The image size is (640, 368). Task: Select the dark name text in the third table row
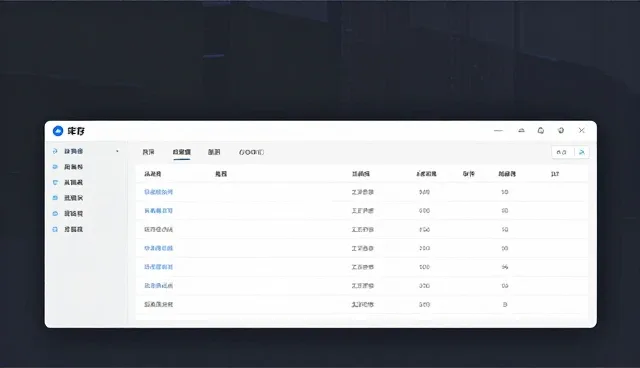click(158, 229)
